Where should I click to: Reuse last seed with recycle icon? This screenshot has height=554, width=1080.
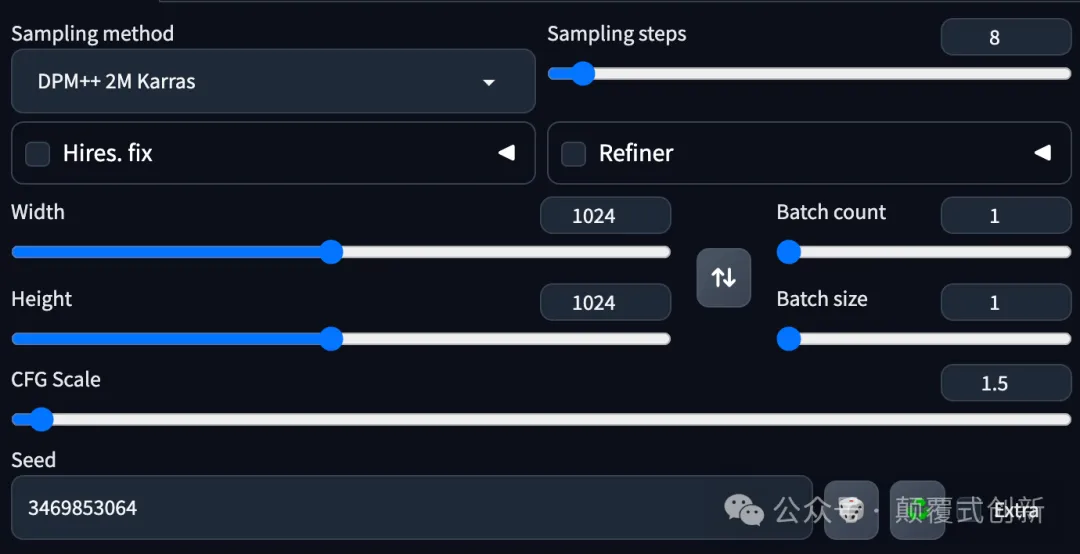pos(917,511)
